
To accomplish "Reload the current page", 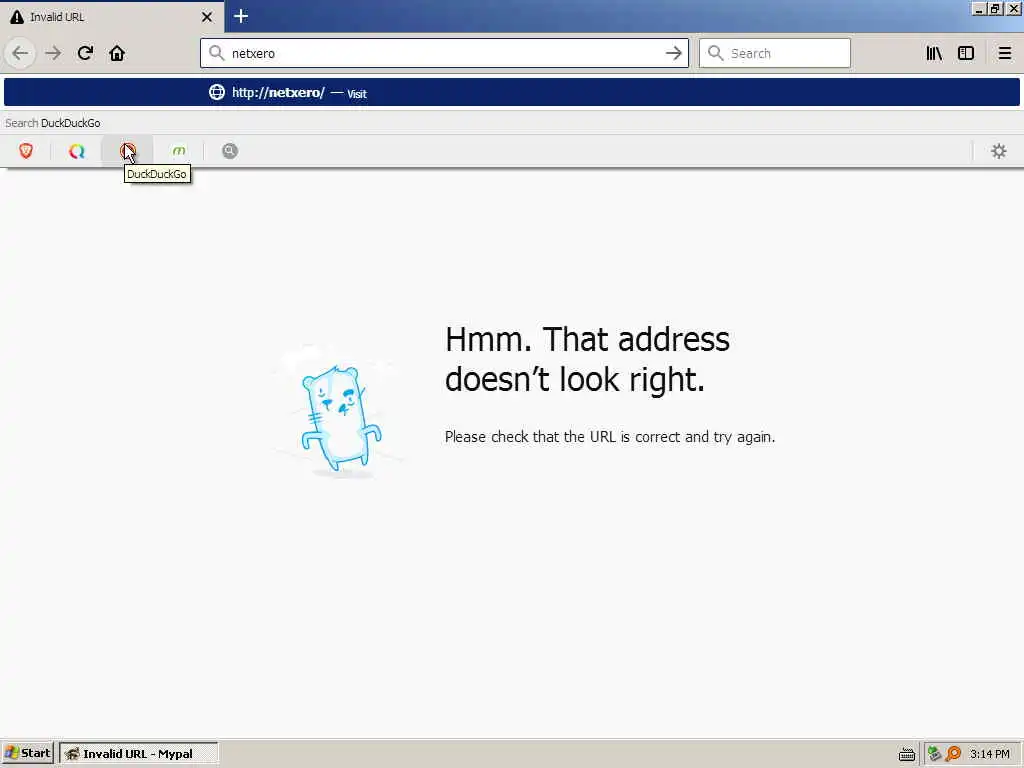I will coord(85,53).
